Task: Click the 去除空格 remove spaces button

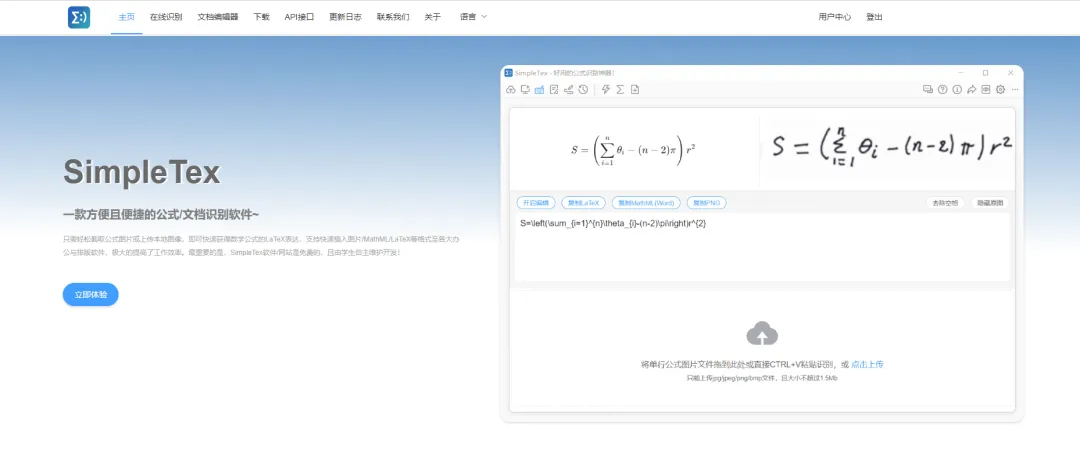Action: click(946, 202)
